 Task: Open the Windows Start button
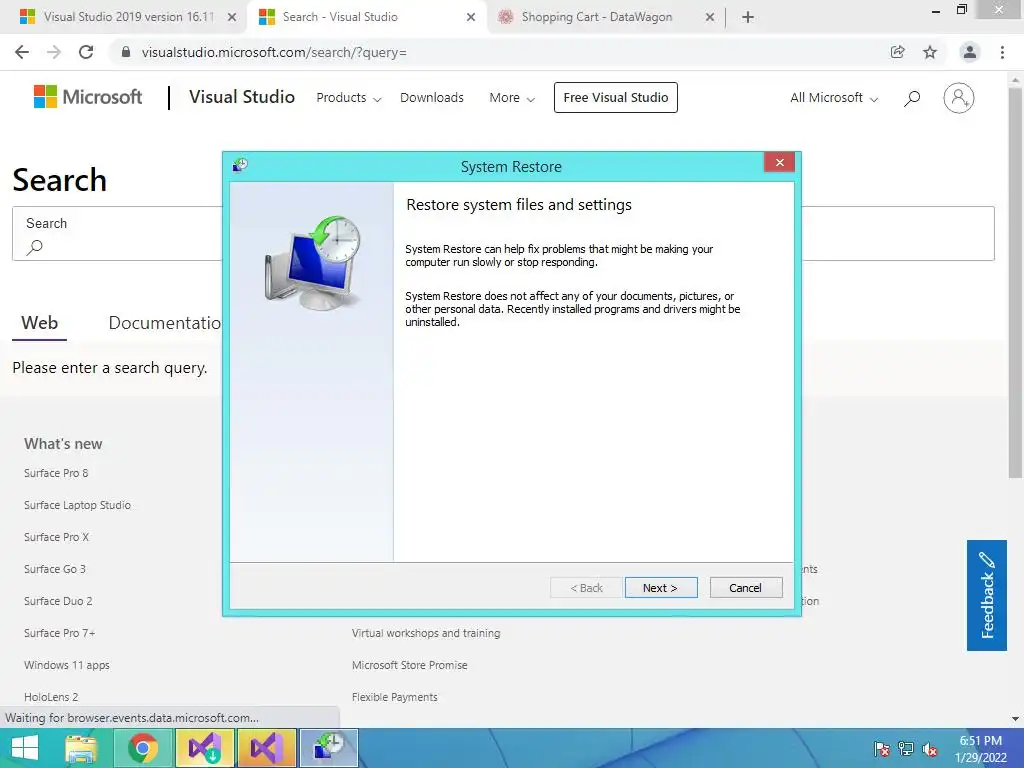click(x=25, y=748)
